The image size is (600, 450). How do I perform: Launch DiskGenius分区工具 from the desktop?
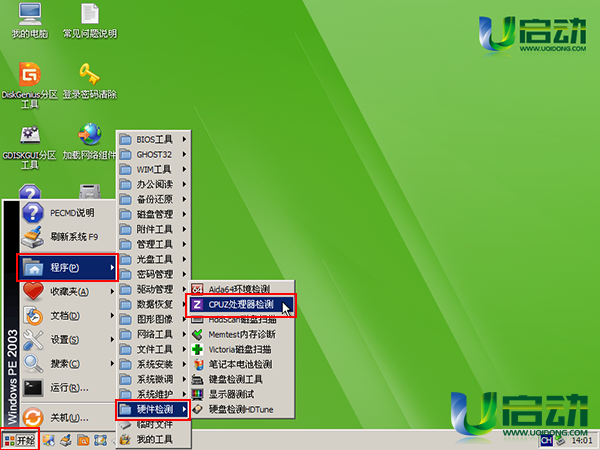30,85
